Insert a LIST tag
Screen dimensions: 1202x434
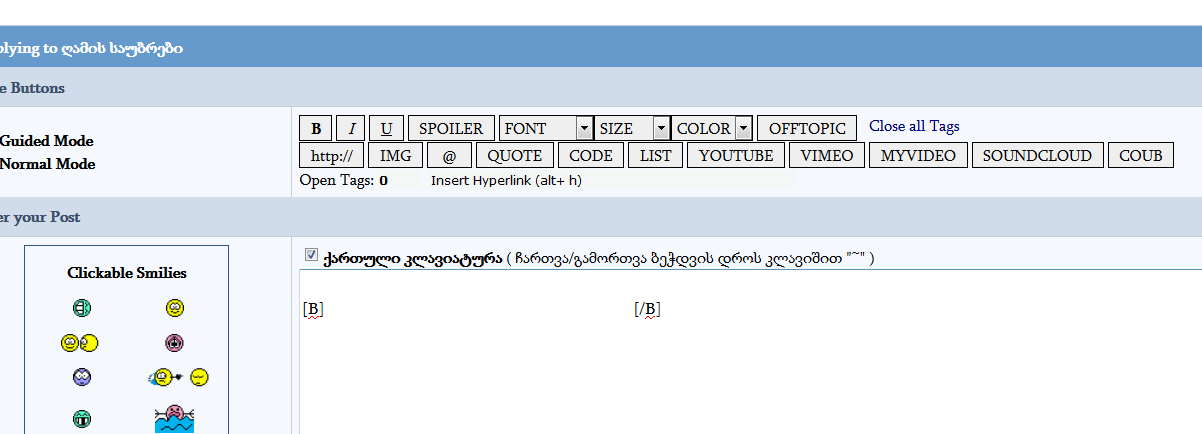(x=656, y=155)
